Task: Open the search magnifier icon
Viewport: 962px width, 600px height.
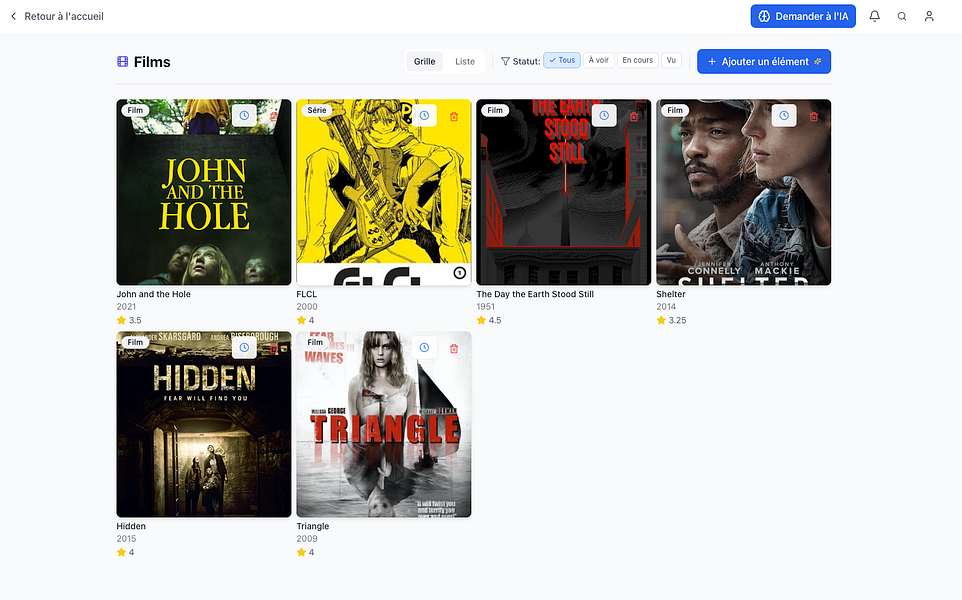Action: [x=902, y=17]
